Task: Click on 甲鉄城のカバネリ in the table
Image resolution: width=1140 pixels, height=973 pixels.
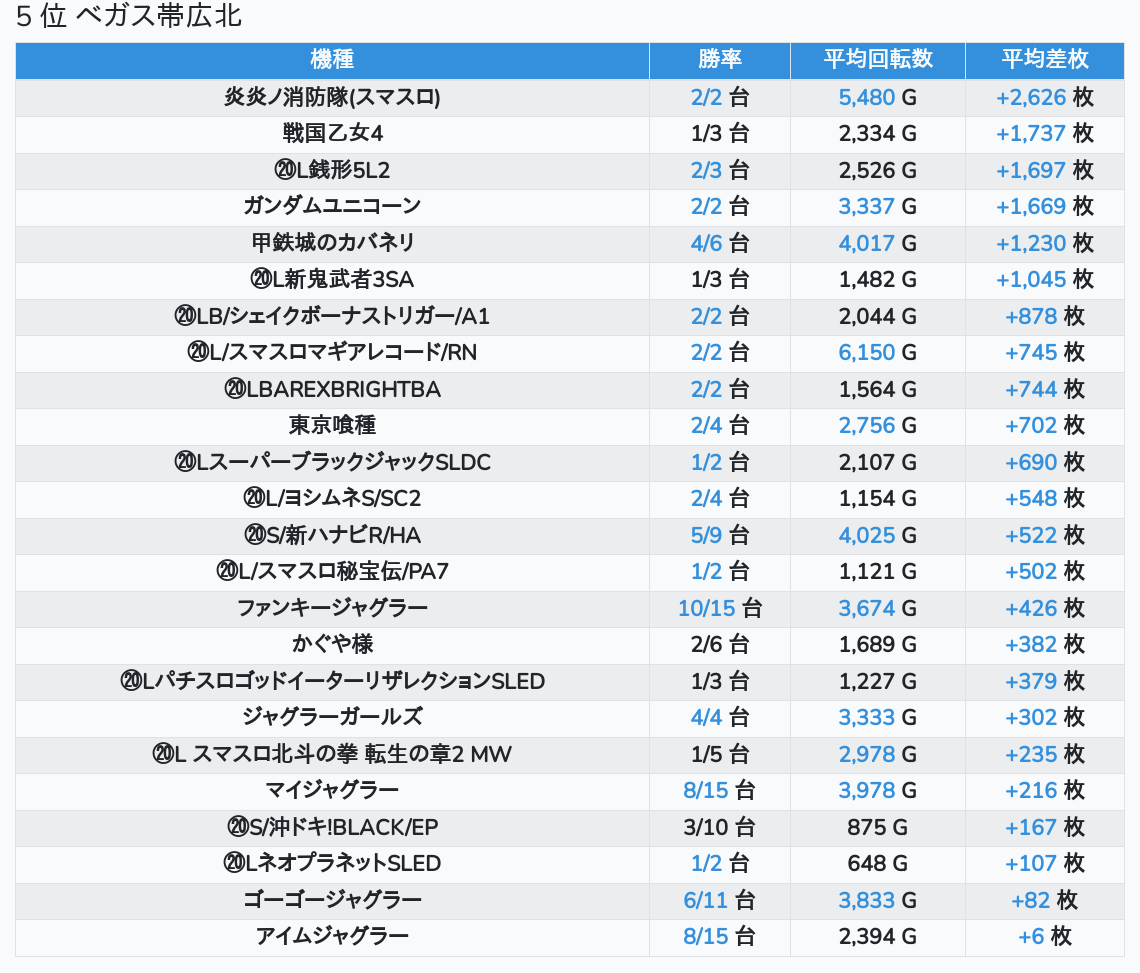Action: [x=333, y=243]
